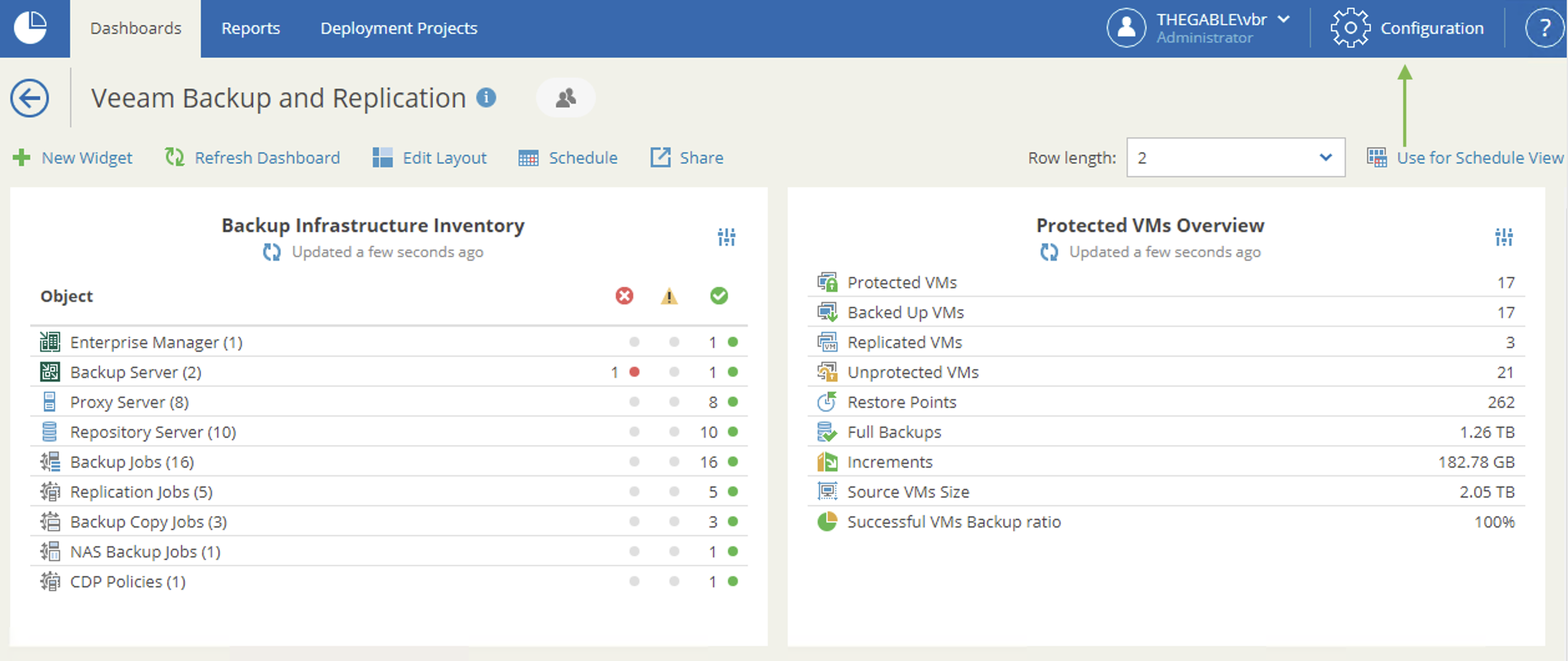This screenshot has width=1568, height=661.
Task: Open the help question mark icon
Action: (x=1544, y=28)
